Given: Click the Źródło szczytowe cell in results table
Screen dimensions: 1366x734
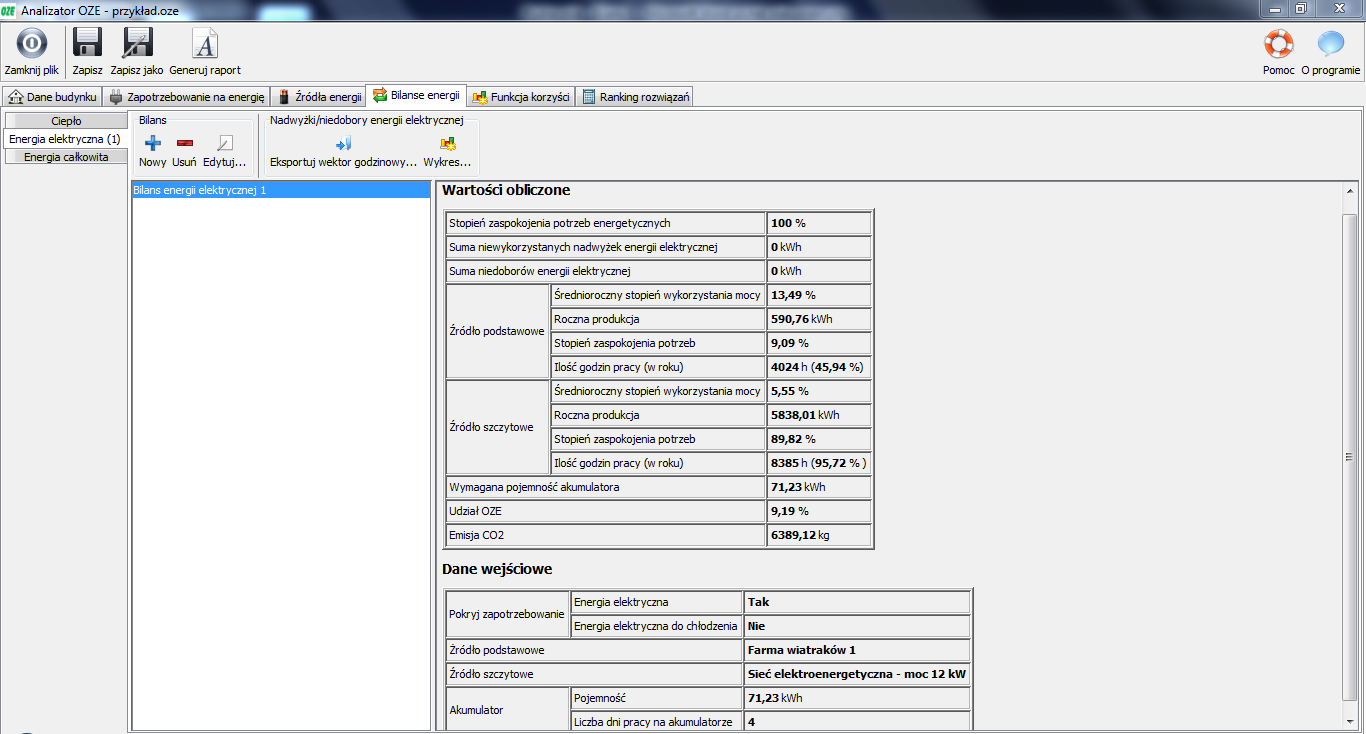Looking at the screenshot, I should tap(497, 427).
